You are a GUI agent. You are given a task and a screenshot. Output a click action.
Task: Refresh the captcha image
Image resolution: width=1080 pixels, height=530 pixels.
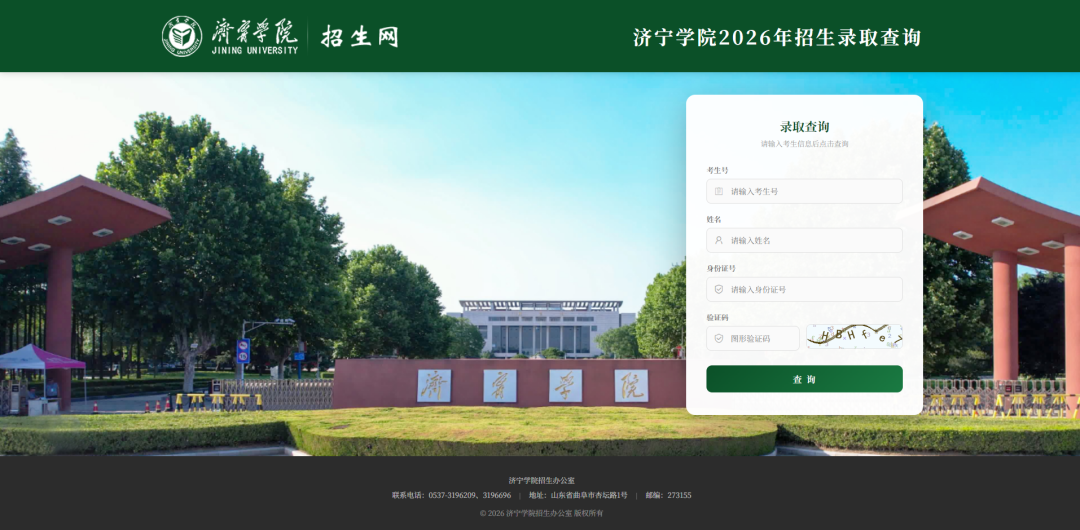pos(854,337)
